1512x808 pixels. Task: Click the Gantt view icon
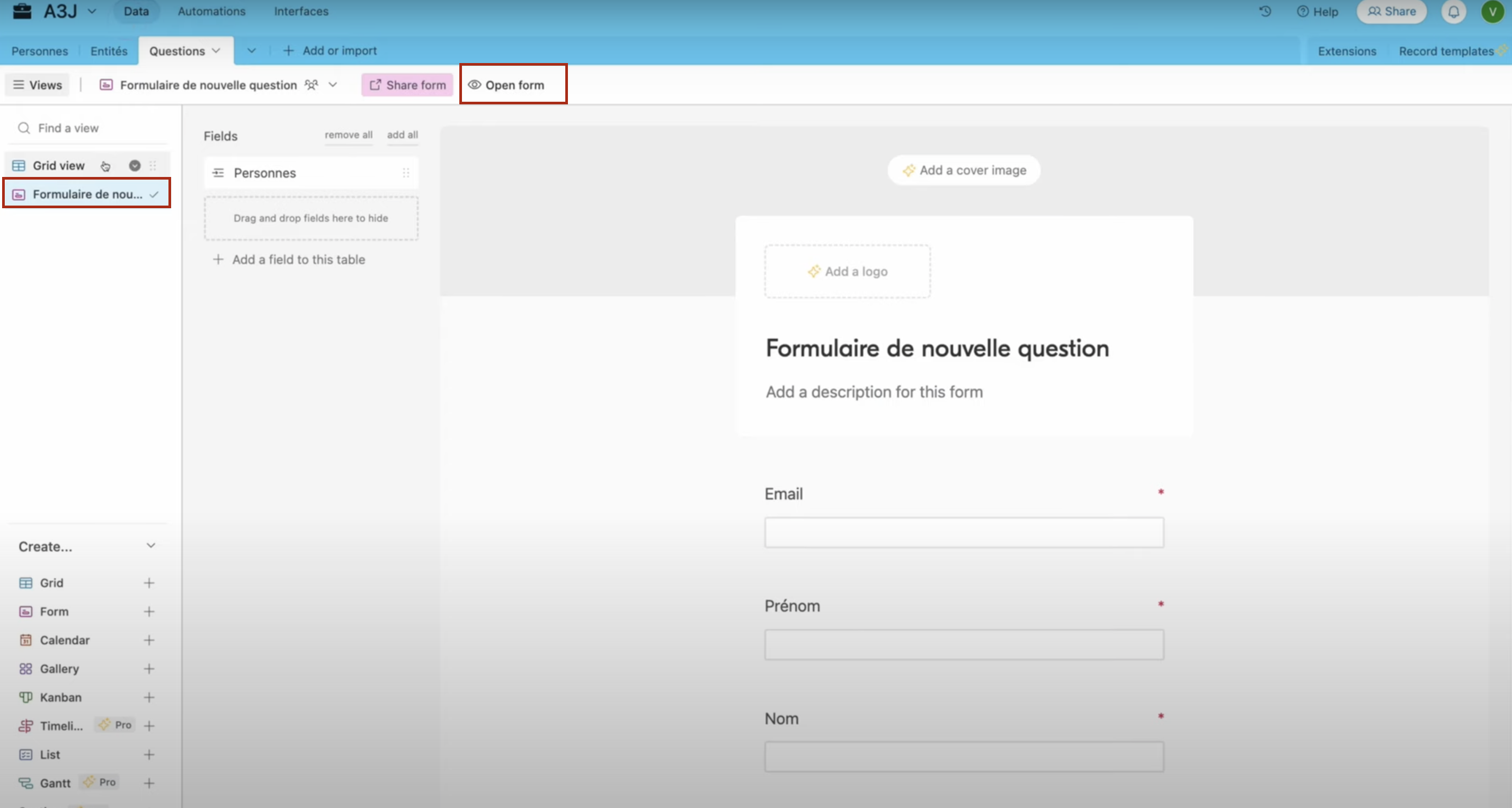[25, 783]
